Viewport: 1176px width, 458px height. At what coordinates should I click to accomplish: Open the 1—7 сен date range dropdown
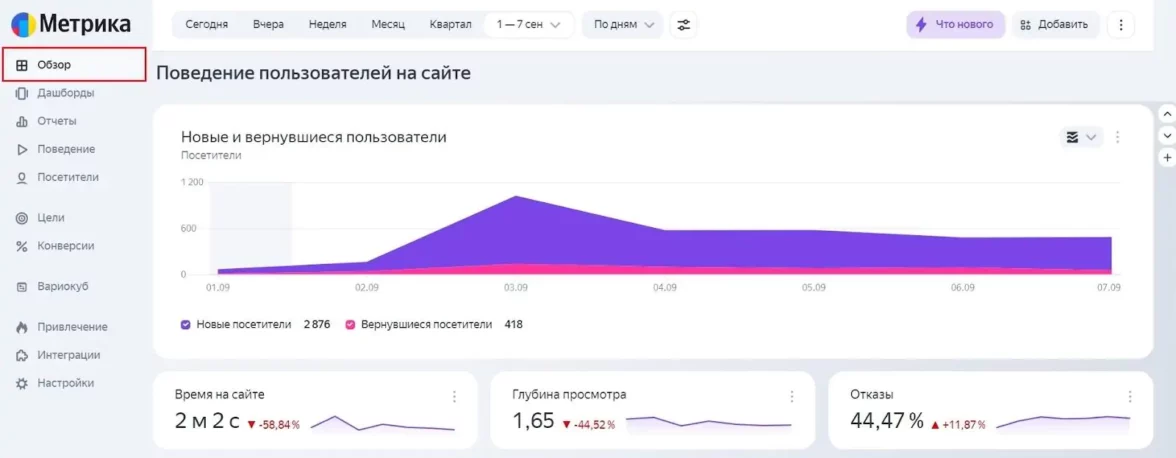[529, 24]
